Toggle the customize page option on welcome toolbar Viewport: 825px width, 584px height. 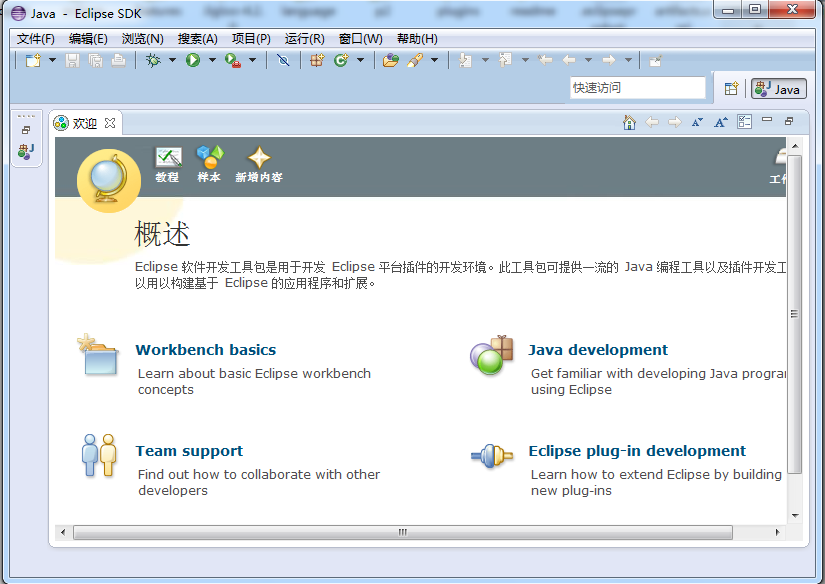(x=743, y=121)
